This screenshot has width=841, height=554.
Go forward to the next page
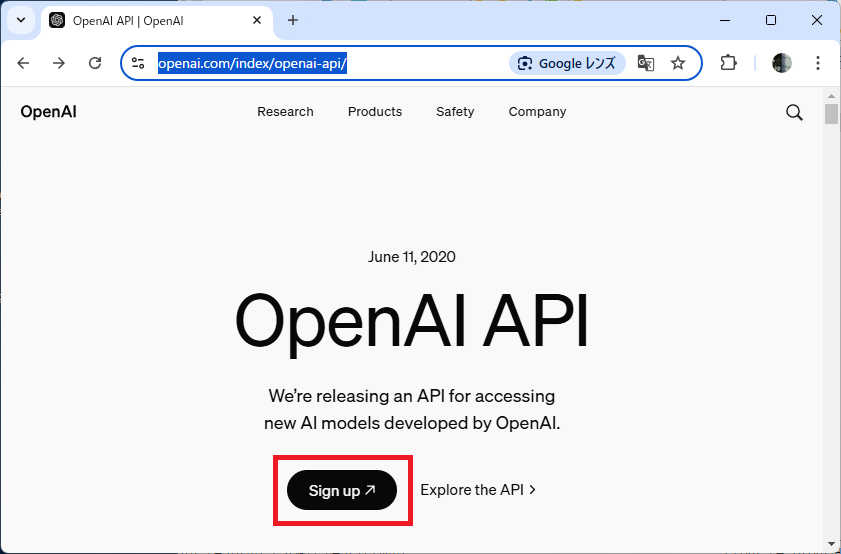click(x=58, y=63)
